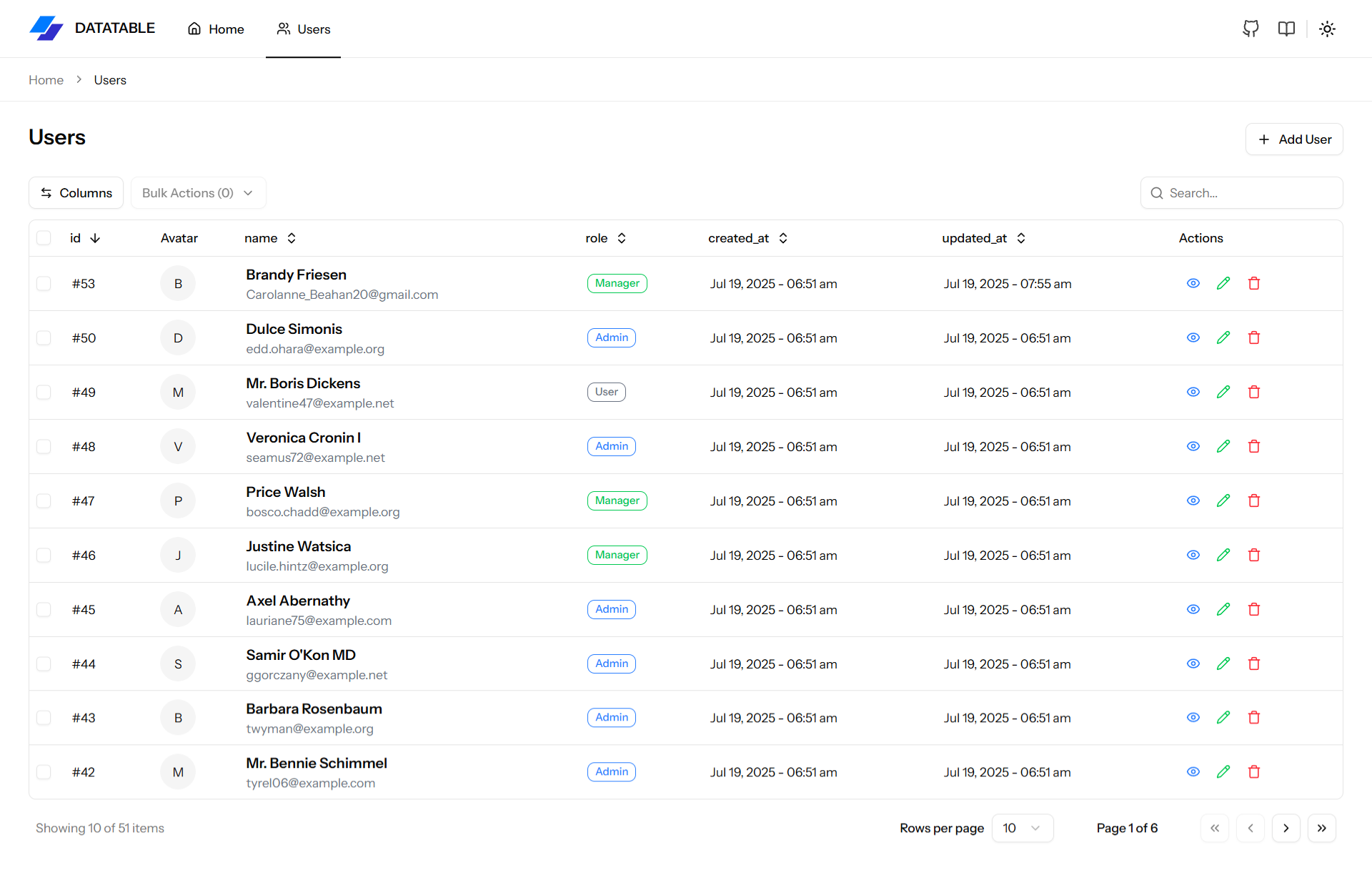Edit Dulce Simonis with pencil icon

pos(1223,337)
